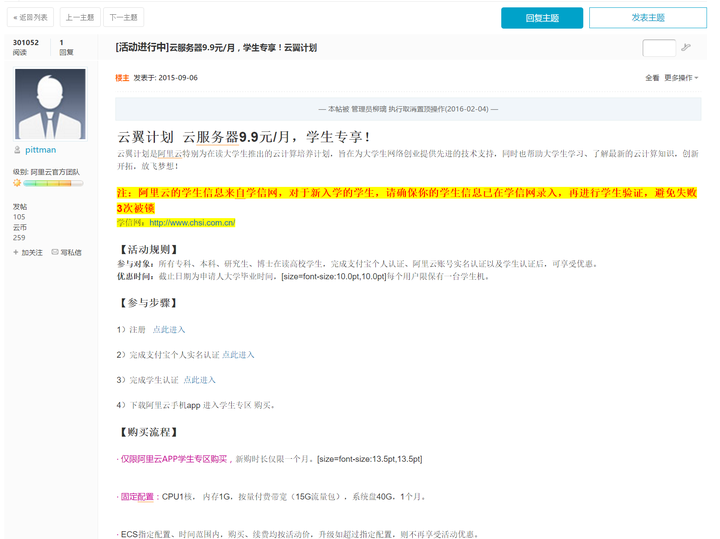Click step 4 下载阿里云手机app text
The image size is (720, 539).
coord(196,405)
